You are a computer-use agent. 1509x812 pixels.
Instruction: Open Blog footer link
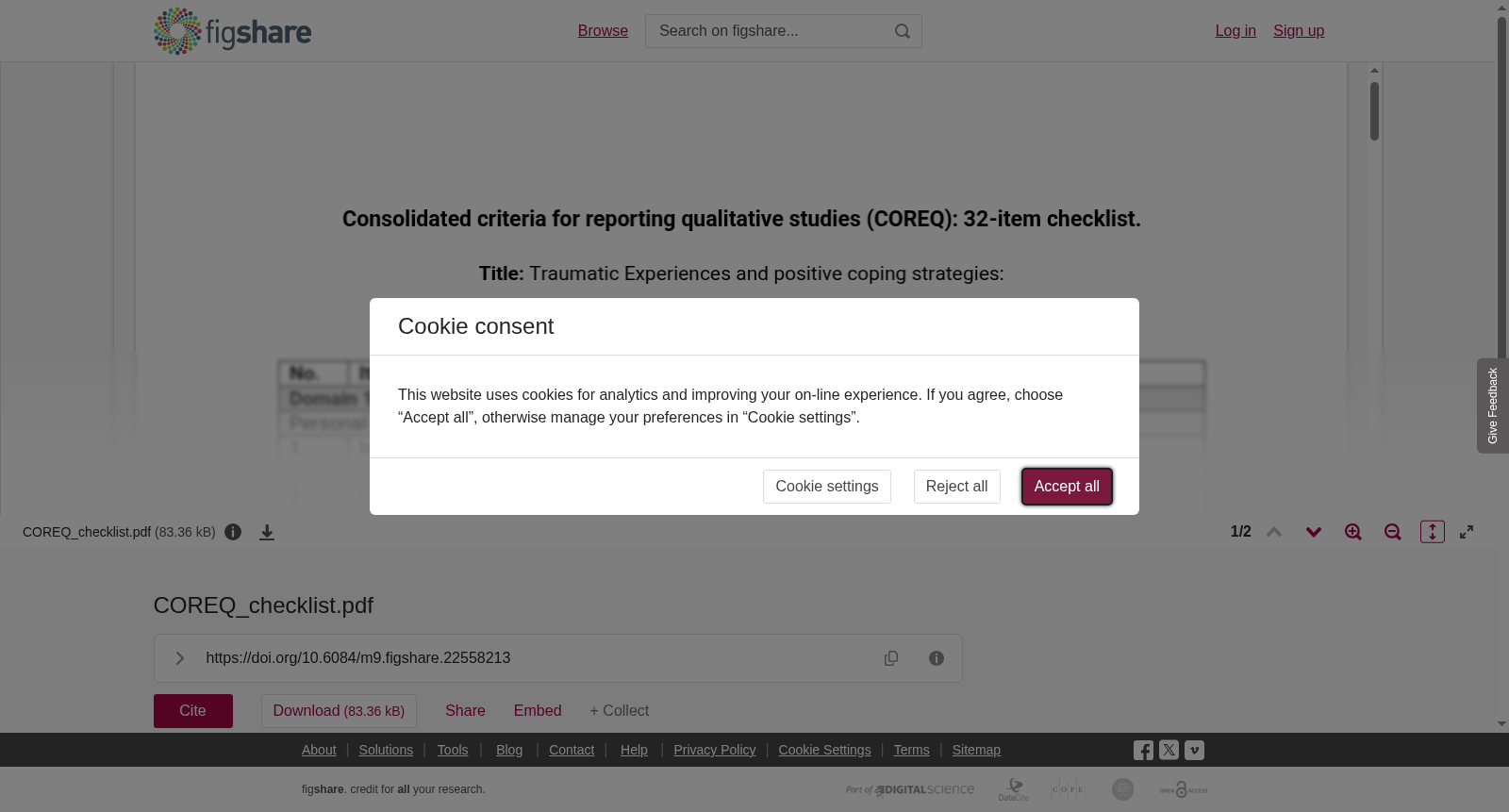click(509, 750)
